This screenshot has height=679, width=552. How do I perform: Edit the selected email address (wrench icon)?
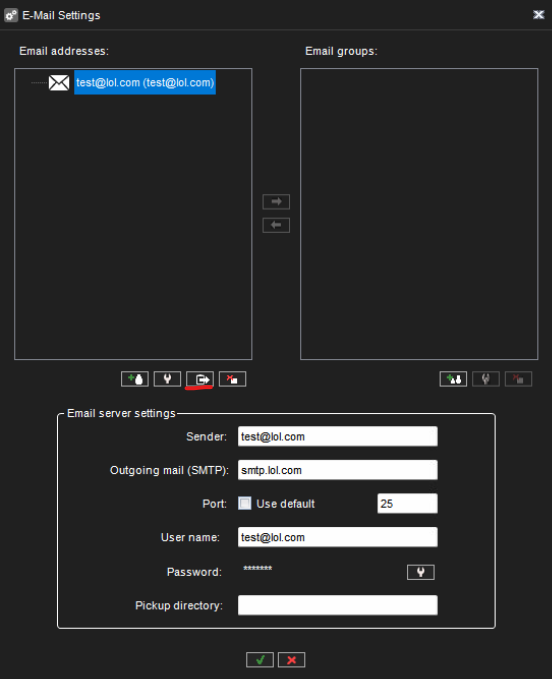(x=167, y=379)
